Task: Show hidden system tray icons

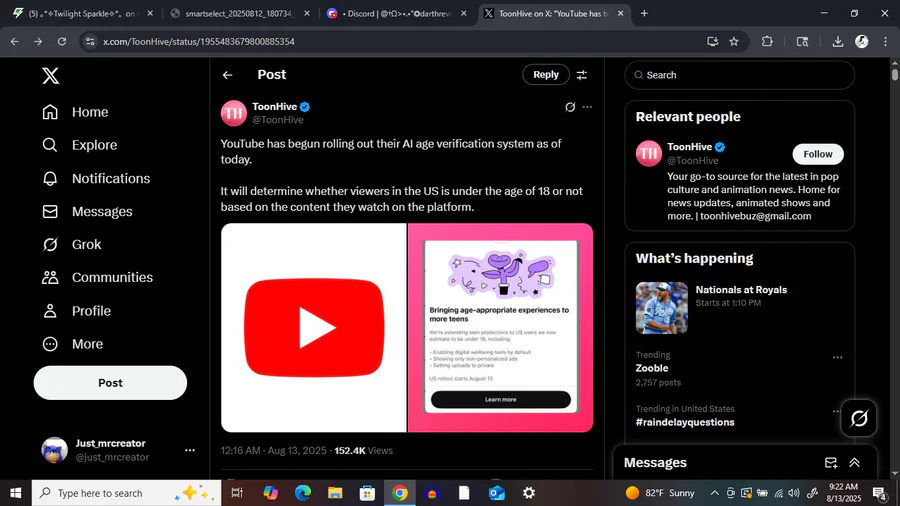Action: pyautogui.click(x=714, y=493)
